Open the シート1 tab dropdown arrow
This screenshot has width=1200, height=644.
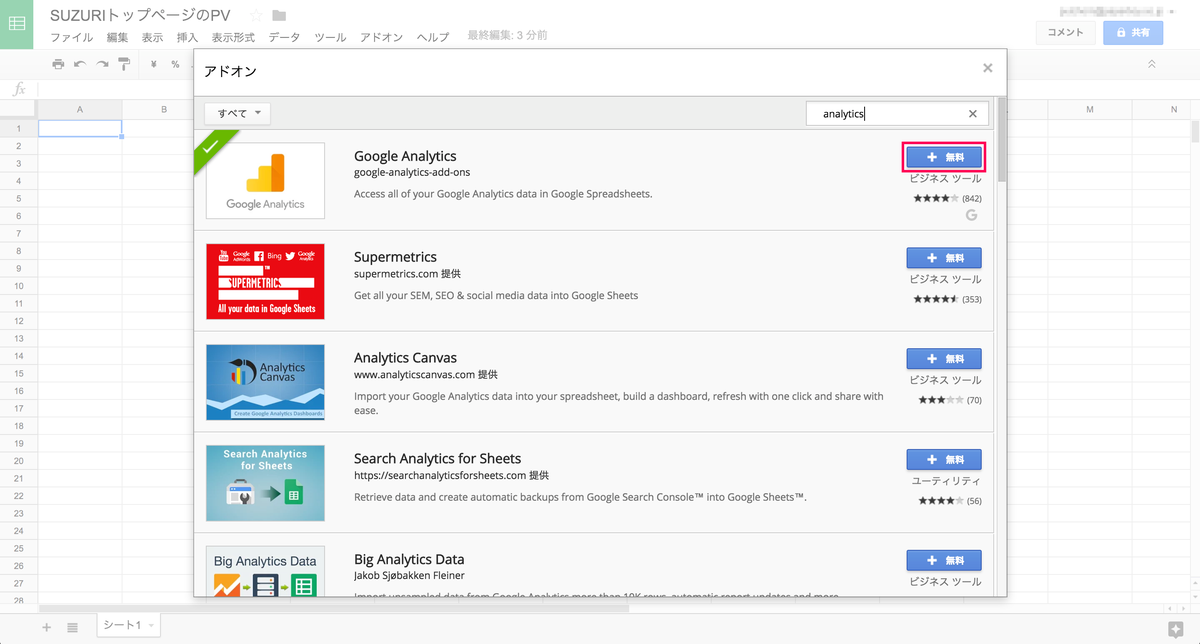(150, 626)
